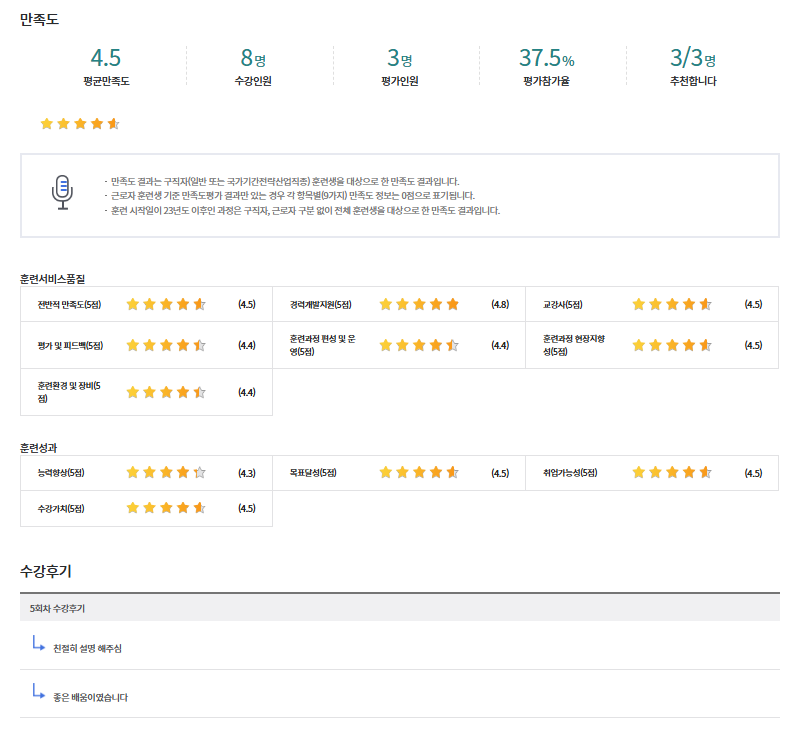Click the stars for 전반적 만족도
Image resolution: width=806 pixels, height=733 pixels.
pyautogui.click(x=166, y=304)
